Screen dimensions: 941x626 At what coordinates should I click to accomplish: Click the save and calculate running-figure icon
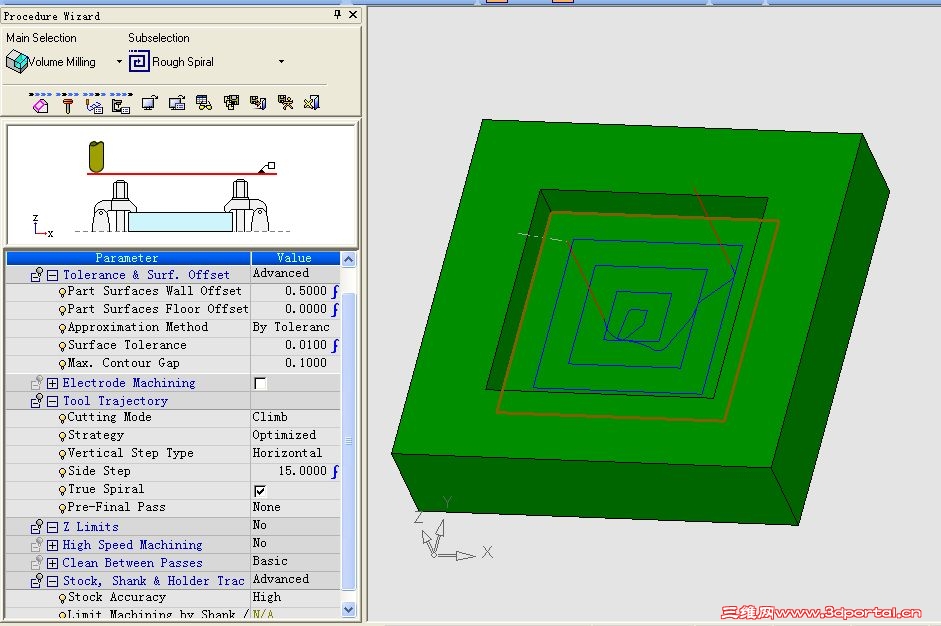pos(286,103)
